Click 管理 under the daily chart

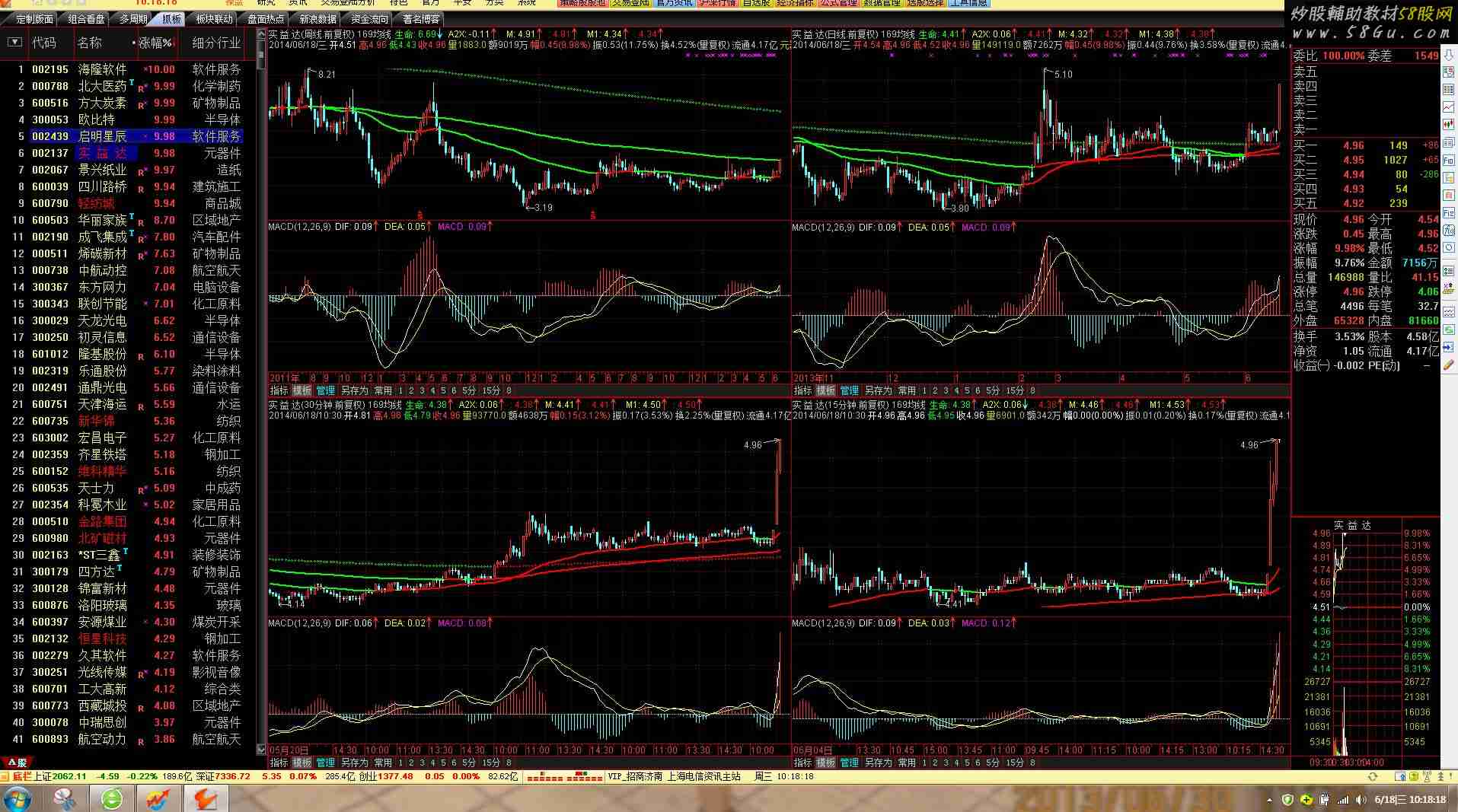tap(849, 390)
